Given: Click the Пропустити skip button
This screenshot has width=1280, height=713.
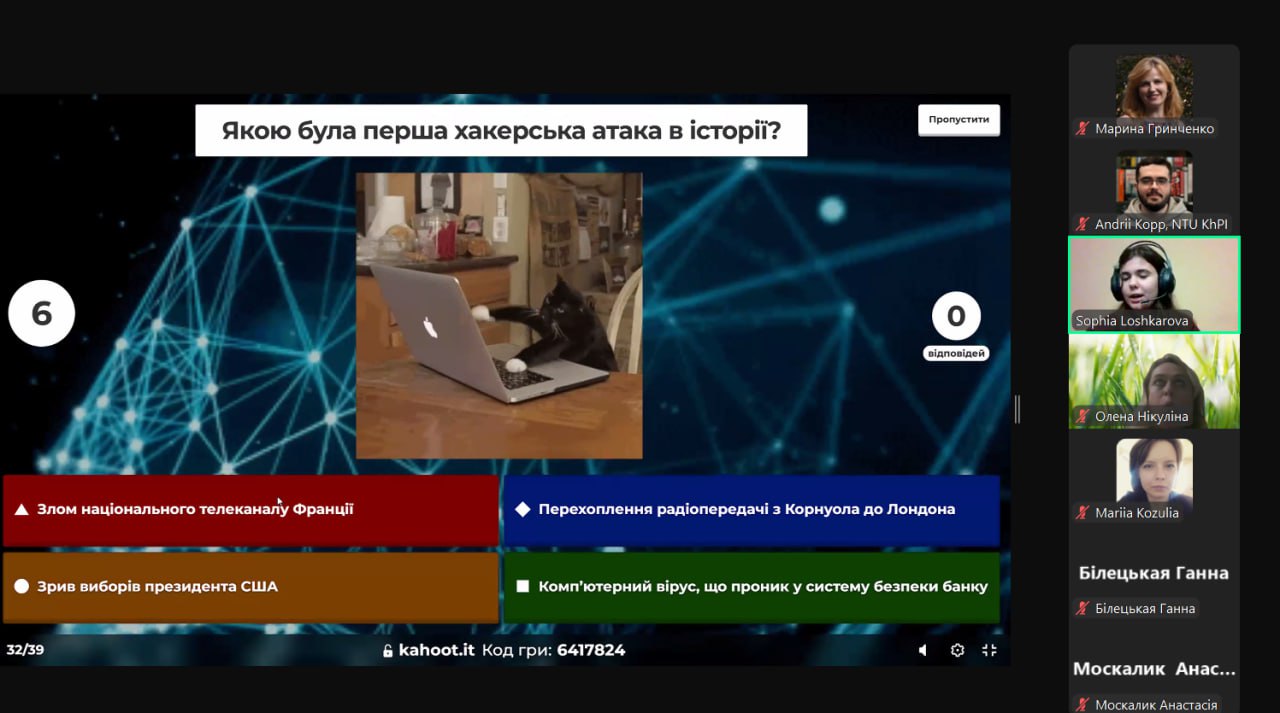Looking at the screenshot, I should pyautogui.click(x=958, y=119).
